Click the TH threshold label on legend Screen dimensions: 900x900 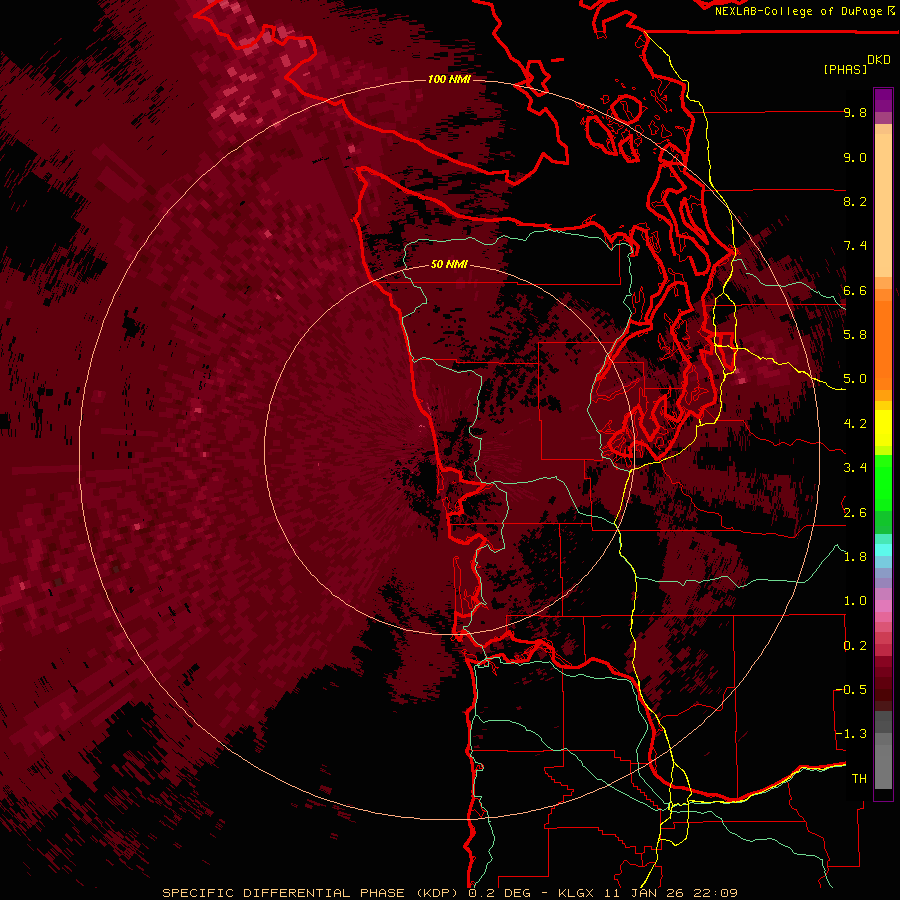pyautogui.click(x=859, y=779)
